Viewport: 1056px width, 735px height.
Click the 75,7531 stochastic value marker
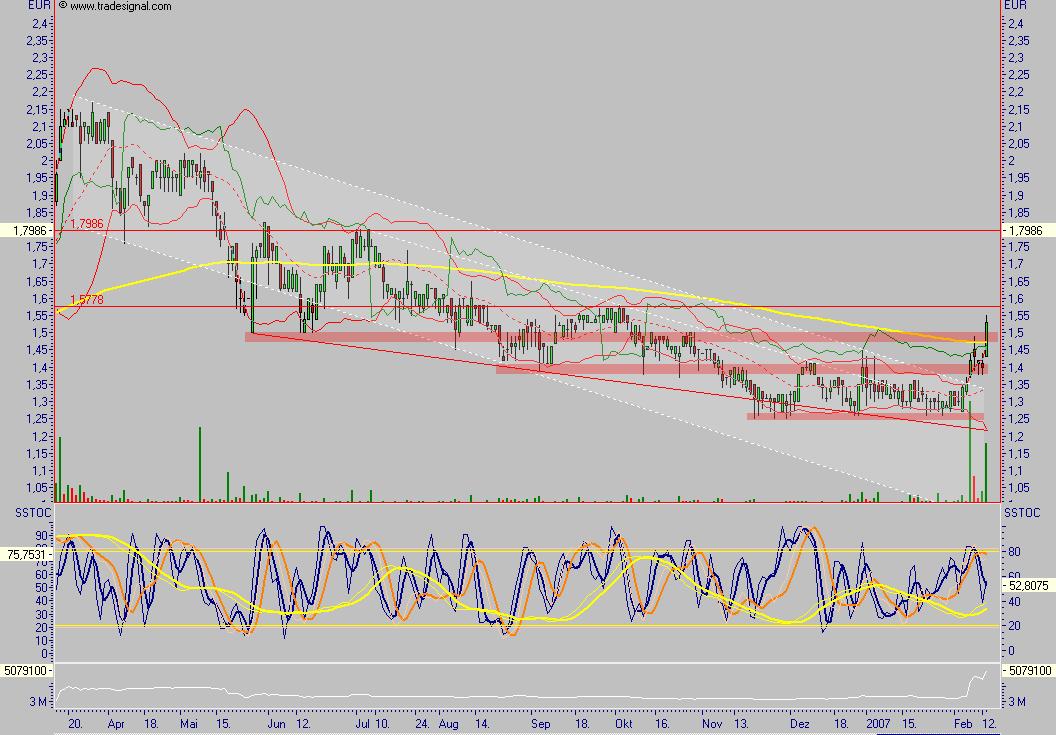point(29,552)
